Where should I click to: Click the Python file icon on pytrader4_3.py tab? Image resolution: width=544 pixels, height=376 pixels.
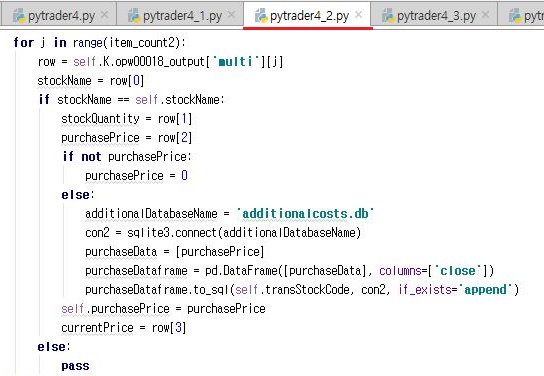tap(388, 16)
